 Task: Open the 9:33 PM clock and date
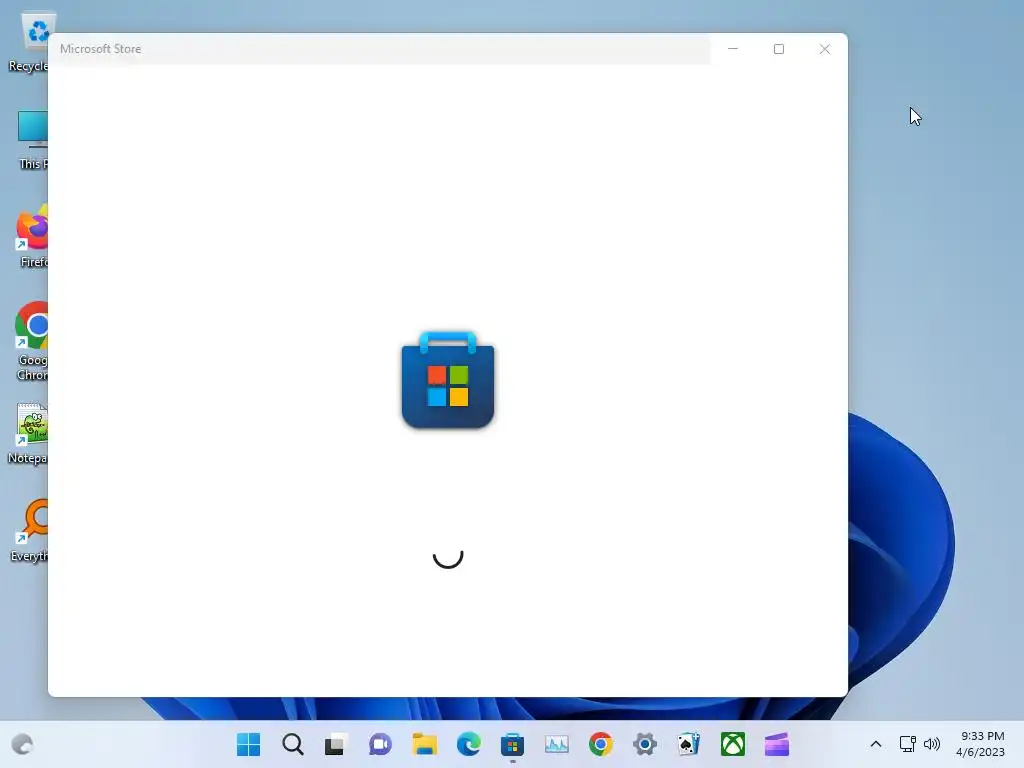click(980, 744)
